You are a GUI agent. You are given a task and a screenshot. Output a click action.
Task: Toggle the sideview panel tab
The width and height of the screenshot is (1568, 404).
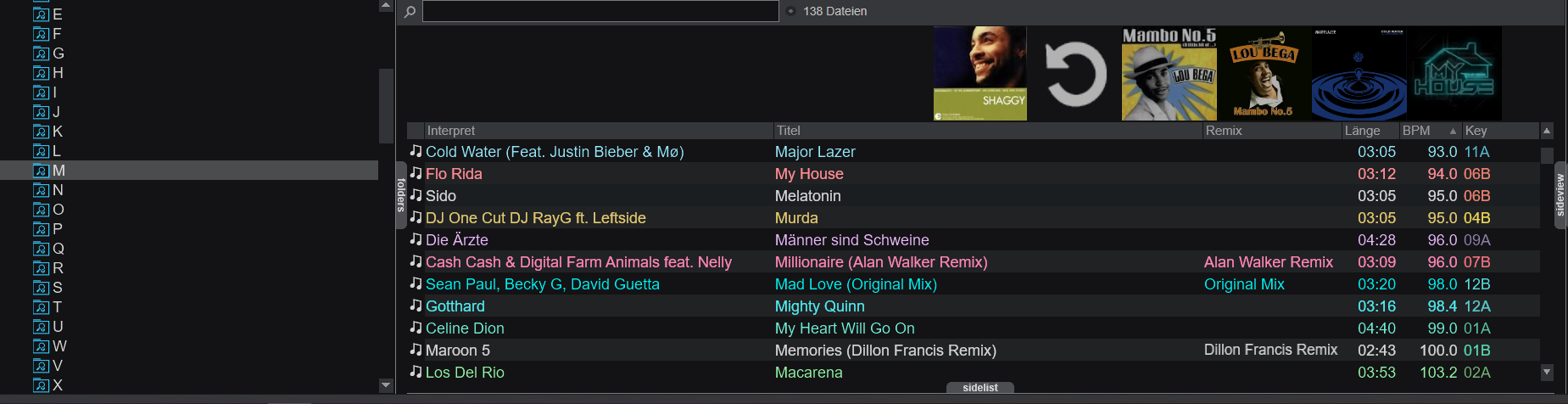[x=1560, y=195]
